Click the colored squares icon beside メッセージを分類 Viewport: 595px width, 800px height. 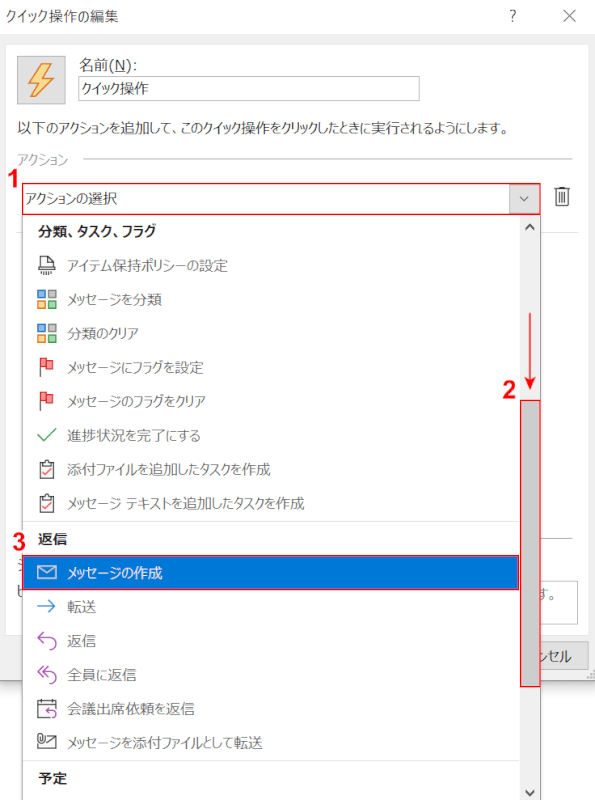tap(46, 299)
